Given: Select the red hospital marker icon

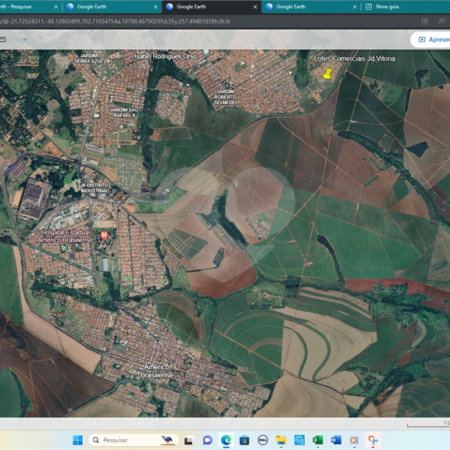Looking at the screenshot, I should [x=104, y=236].
